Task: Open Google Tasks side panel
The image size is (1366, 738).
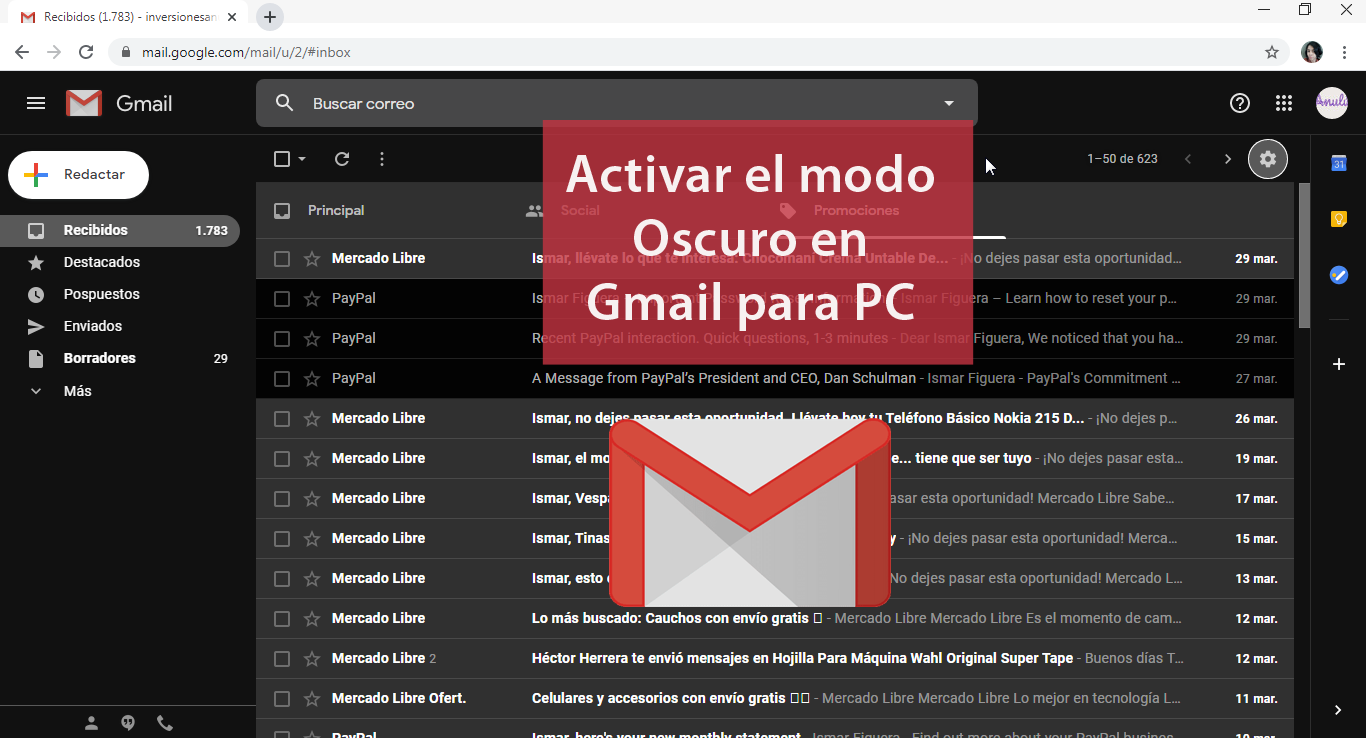Action: pos(1339,275)
